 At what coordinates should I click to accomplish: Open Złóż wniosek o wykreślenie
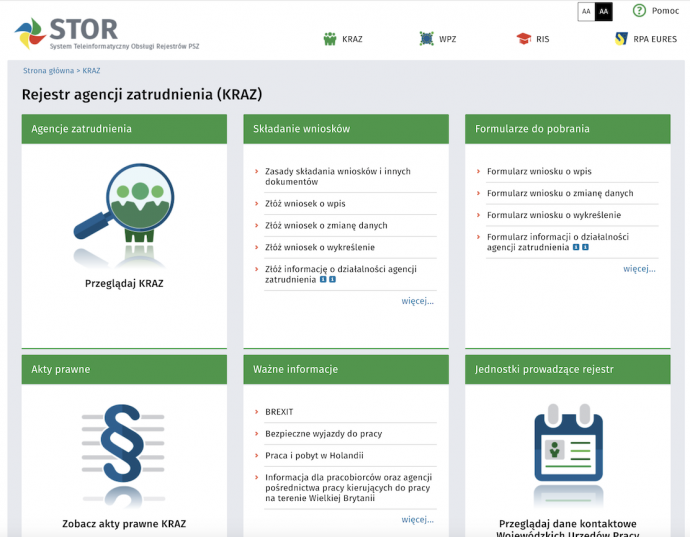click(x=319, y=247)
